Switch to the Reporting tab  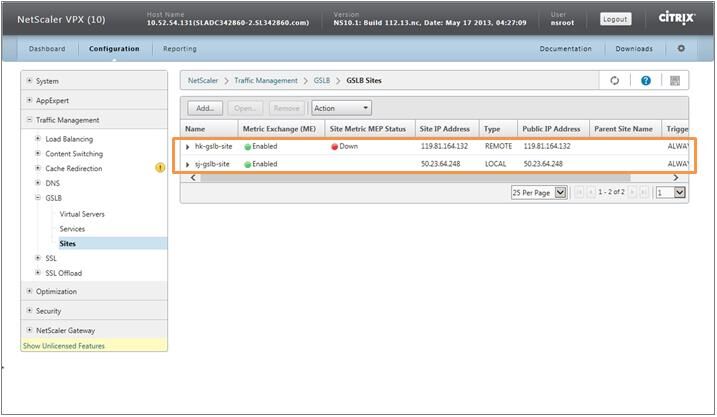[x=180, y=48]
